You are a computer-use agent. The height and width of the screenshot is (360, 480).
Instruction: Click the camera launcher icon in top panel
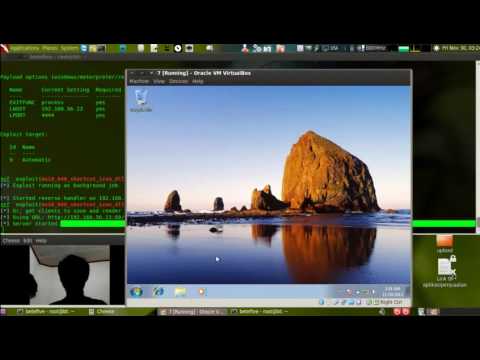[189, 49]
